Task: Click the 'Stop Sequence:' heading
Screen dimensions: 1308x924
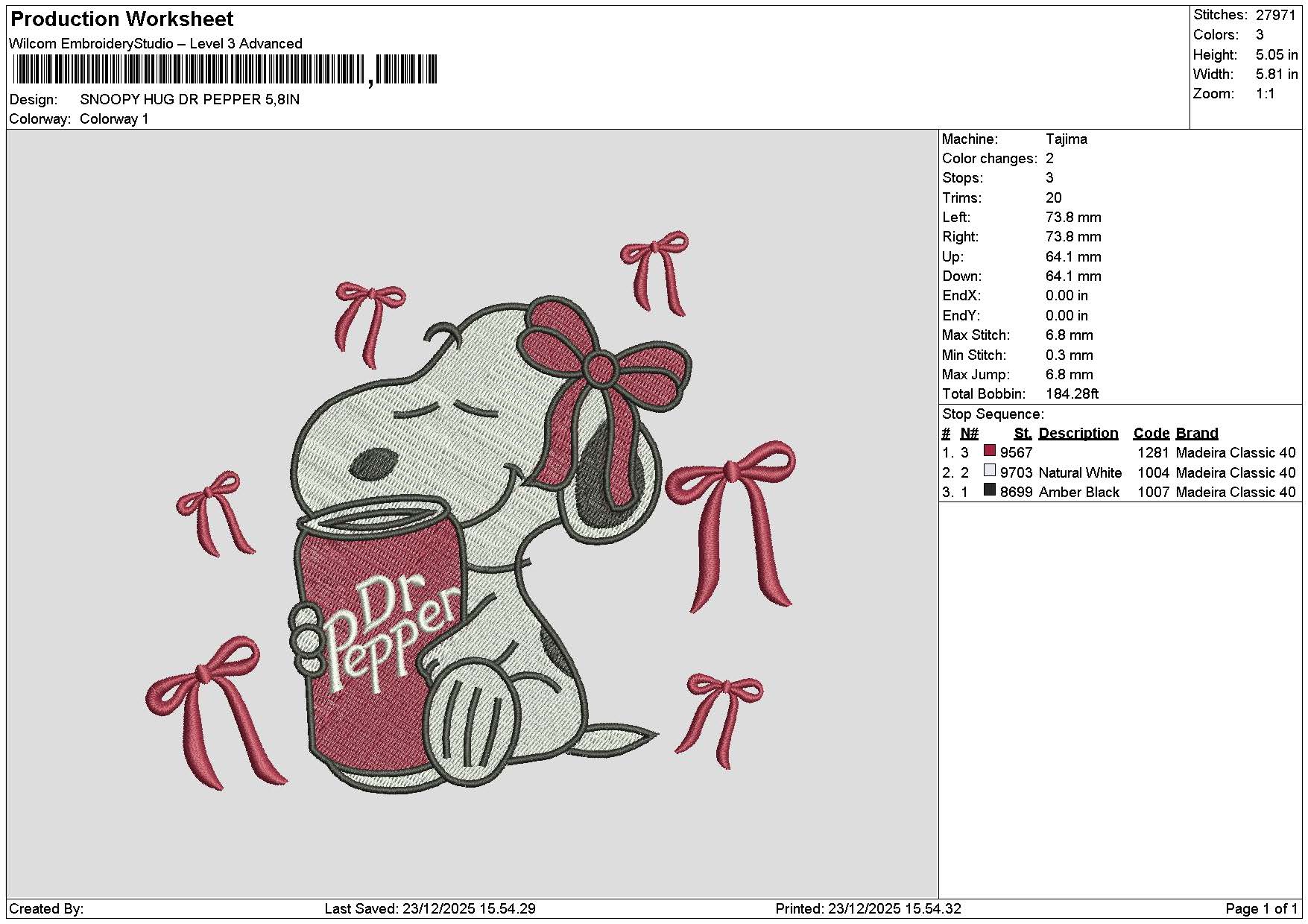Action: [993, 414]
